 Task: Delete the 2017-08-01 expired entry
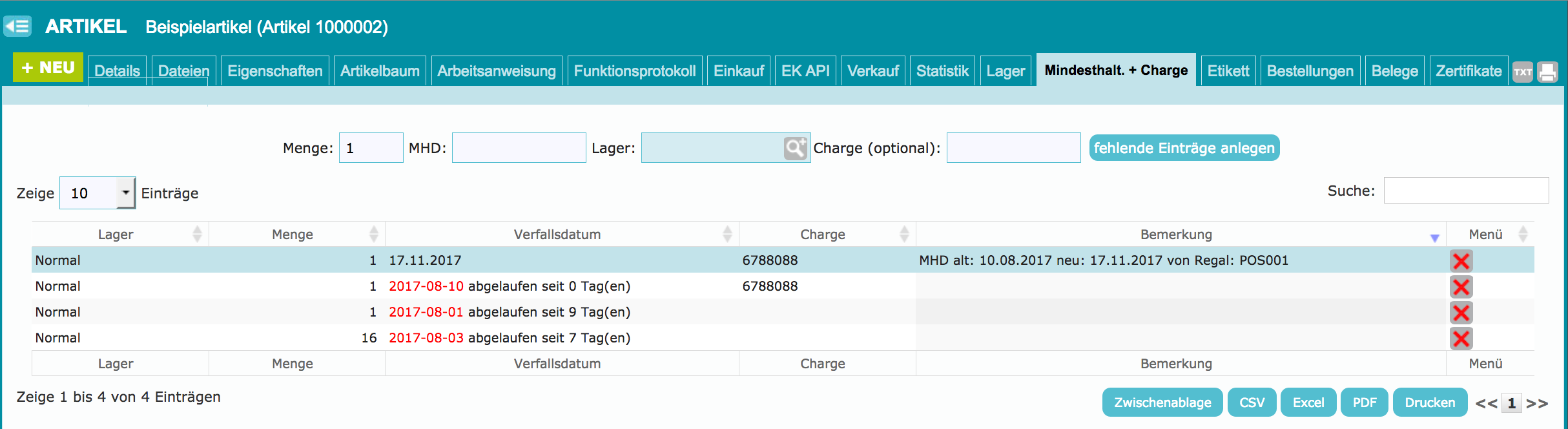pos(1461,313)
